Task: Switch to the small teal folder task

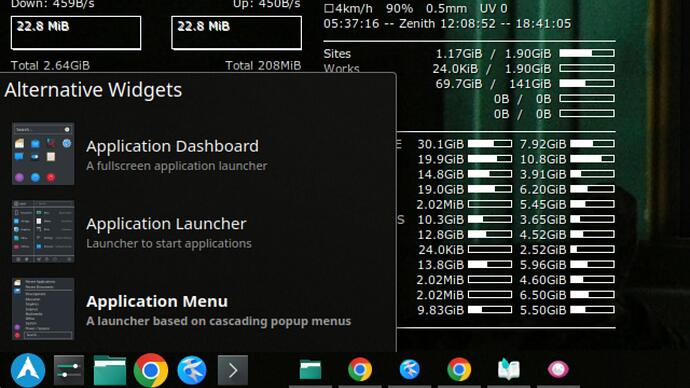Action: click(310, 370)
